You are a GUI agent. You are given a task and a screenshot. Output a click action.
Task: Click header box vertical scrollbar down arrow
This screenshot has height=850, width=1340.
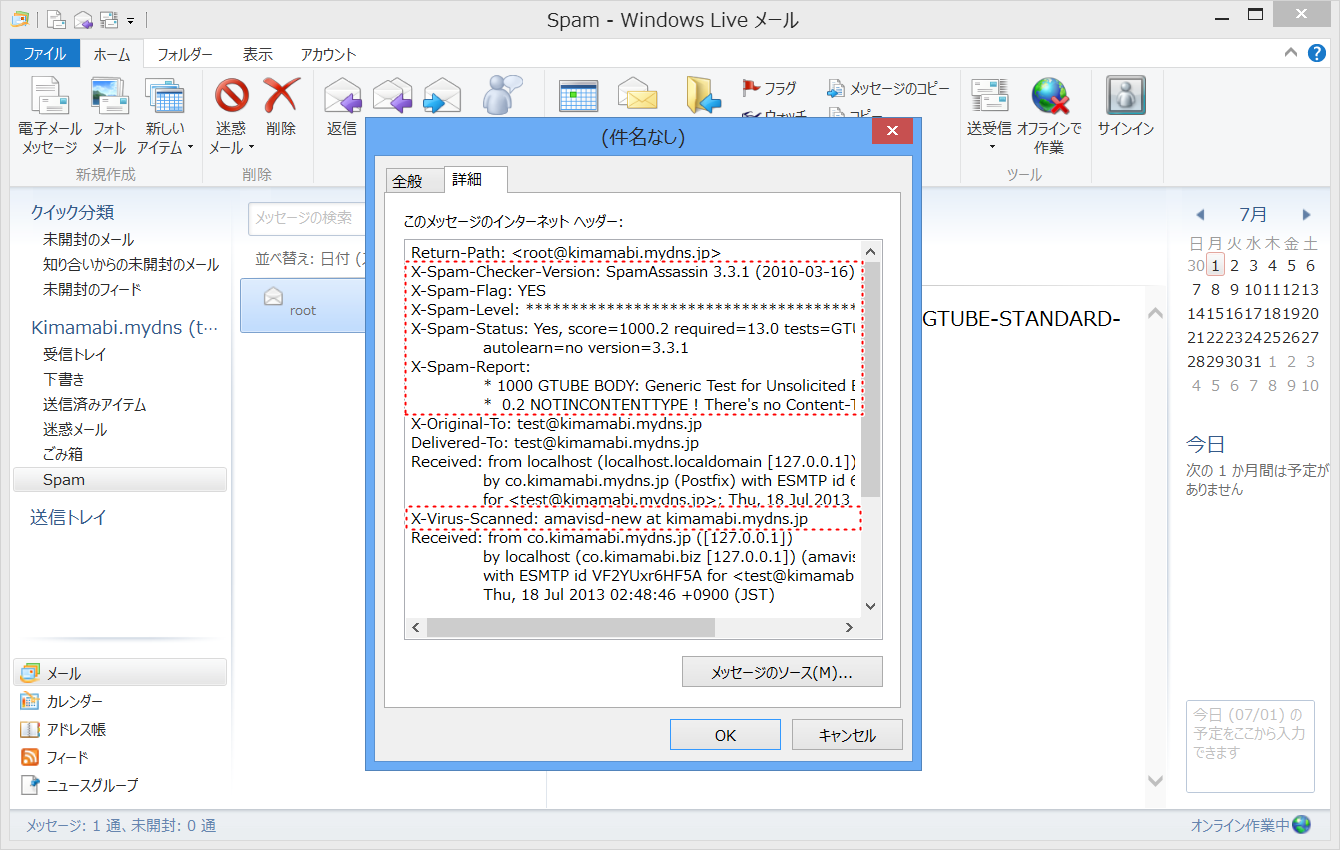pos(869,605)
